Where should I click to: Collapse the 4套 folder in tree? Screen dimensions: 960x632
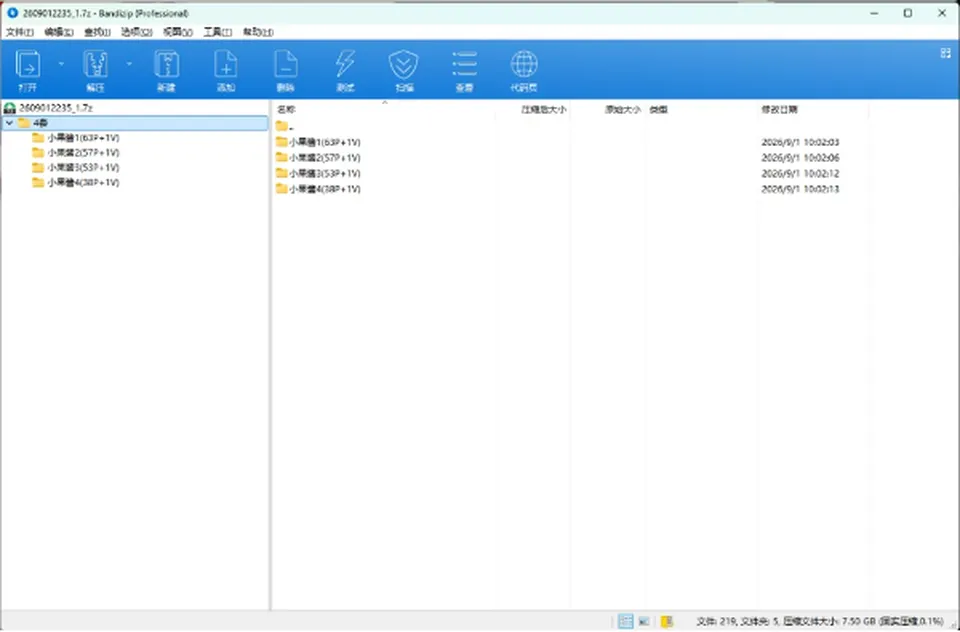9,123
